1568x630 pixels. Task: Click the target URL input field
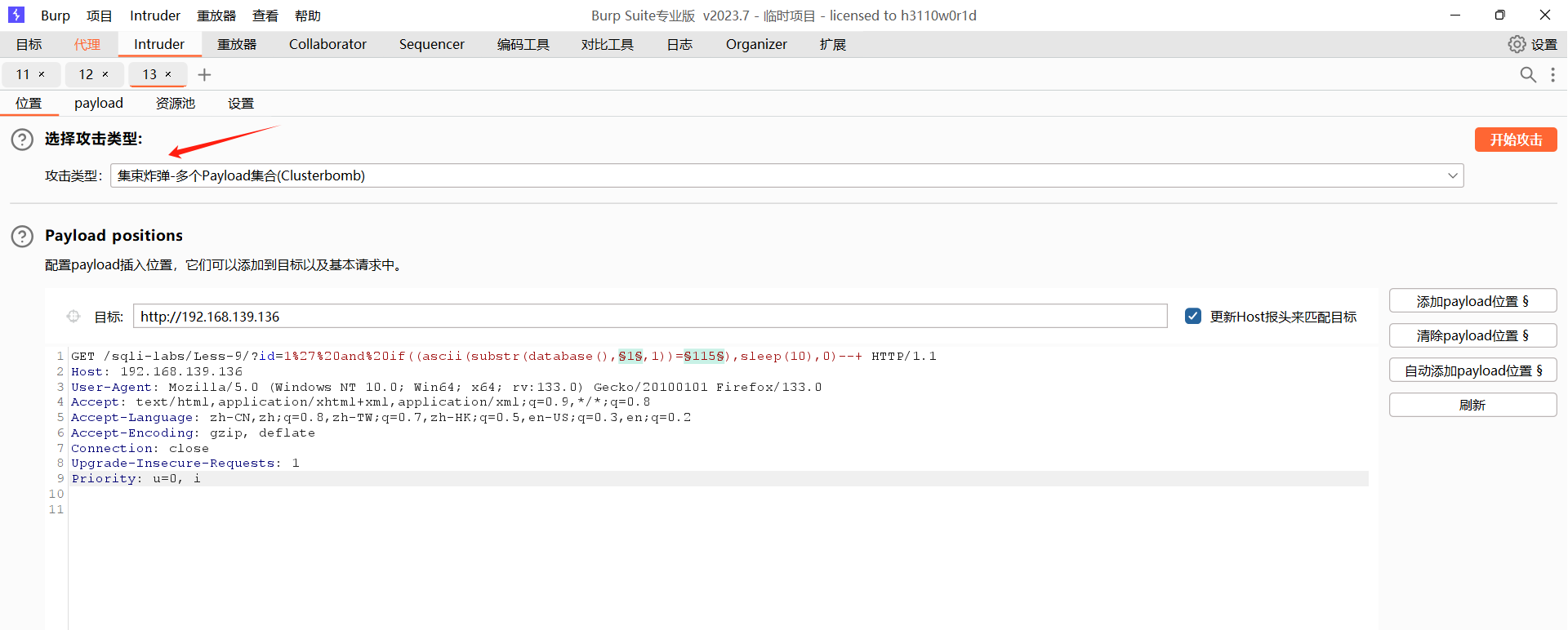(x=650, y=317)
